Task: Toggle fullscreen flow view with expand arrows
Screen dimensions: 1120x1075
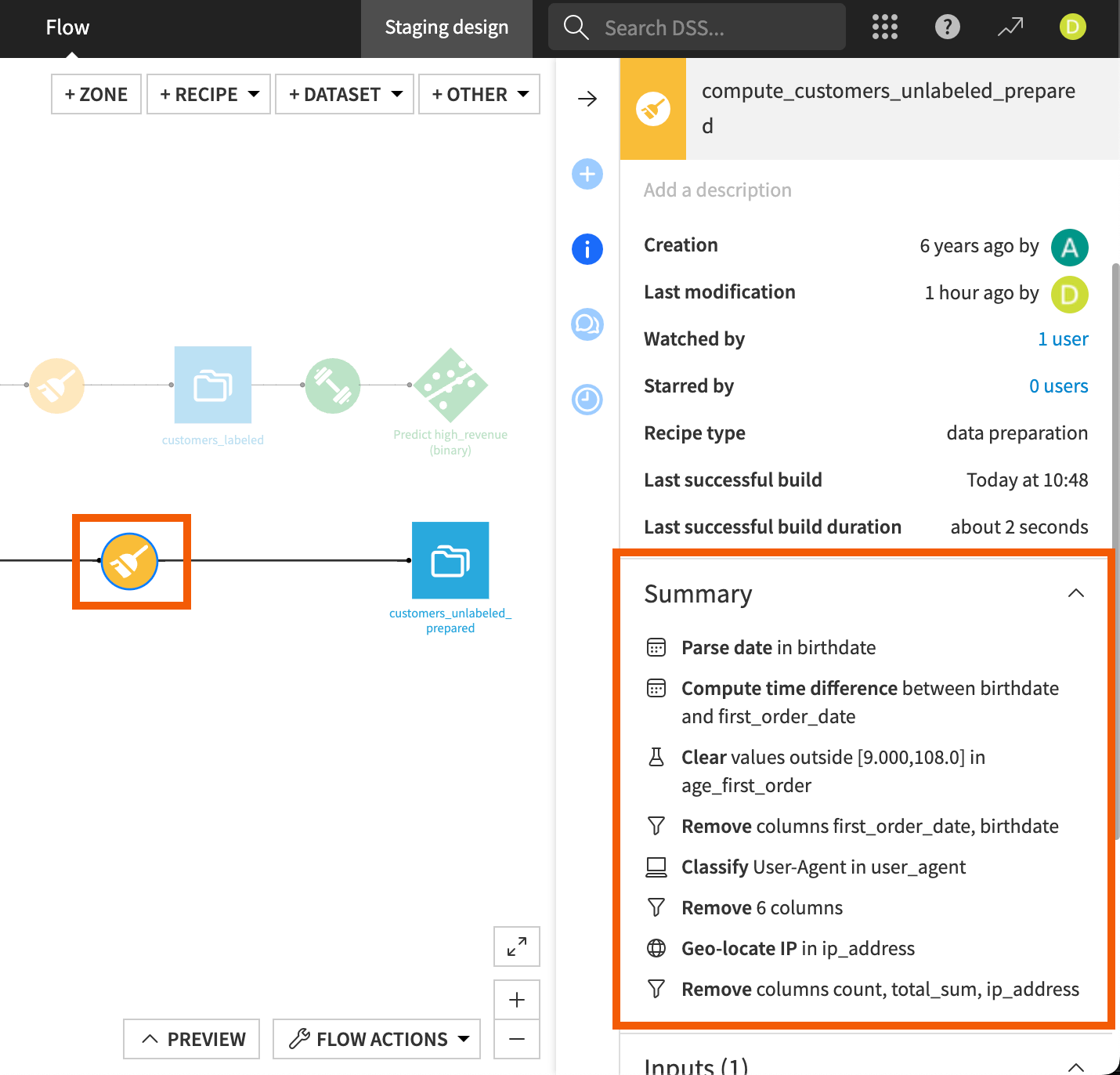Action: point(517,947)
